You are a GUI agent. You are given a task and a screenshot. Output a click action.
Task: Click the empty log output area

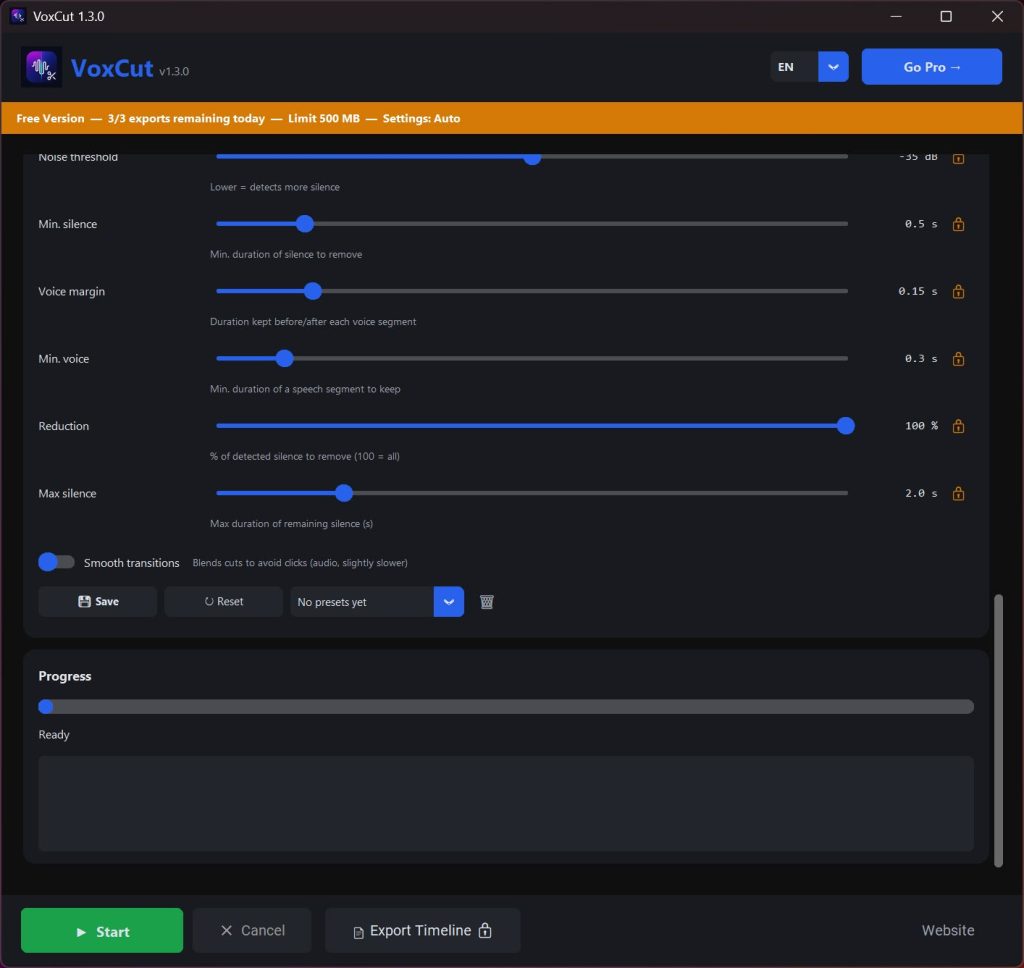506,803
